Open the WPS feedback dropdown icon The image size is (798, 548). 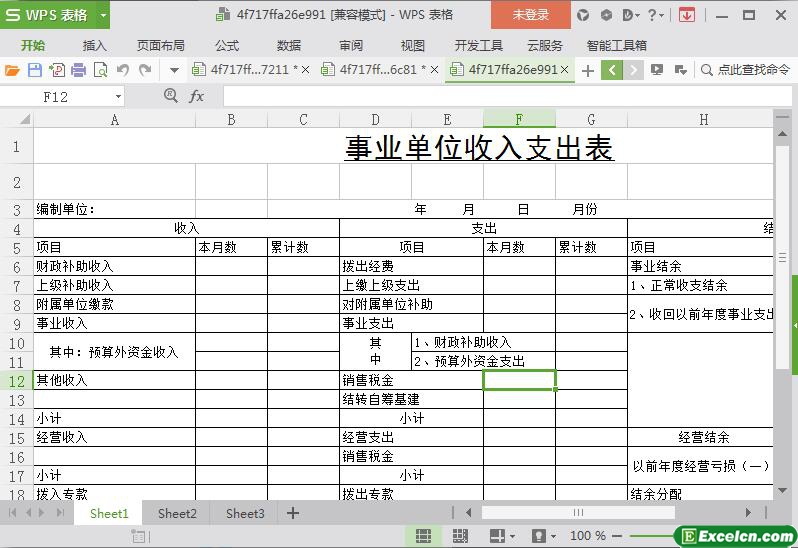click(630, 15)
